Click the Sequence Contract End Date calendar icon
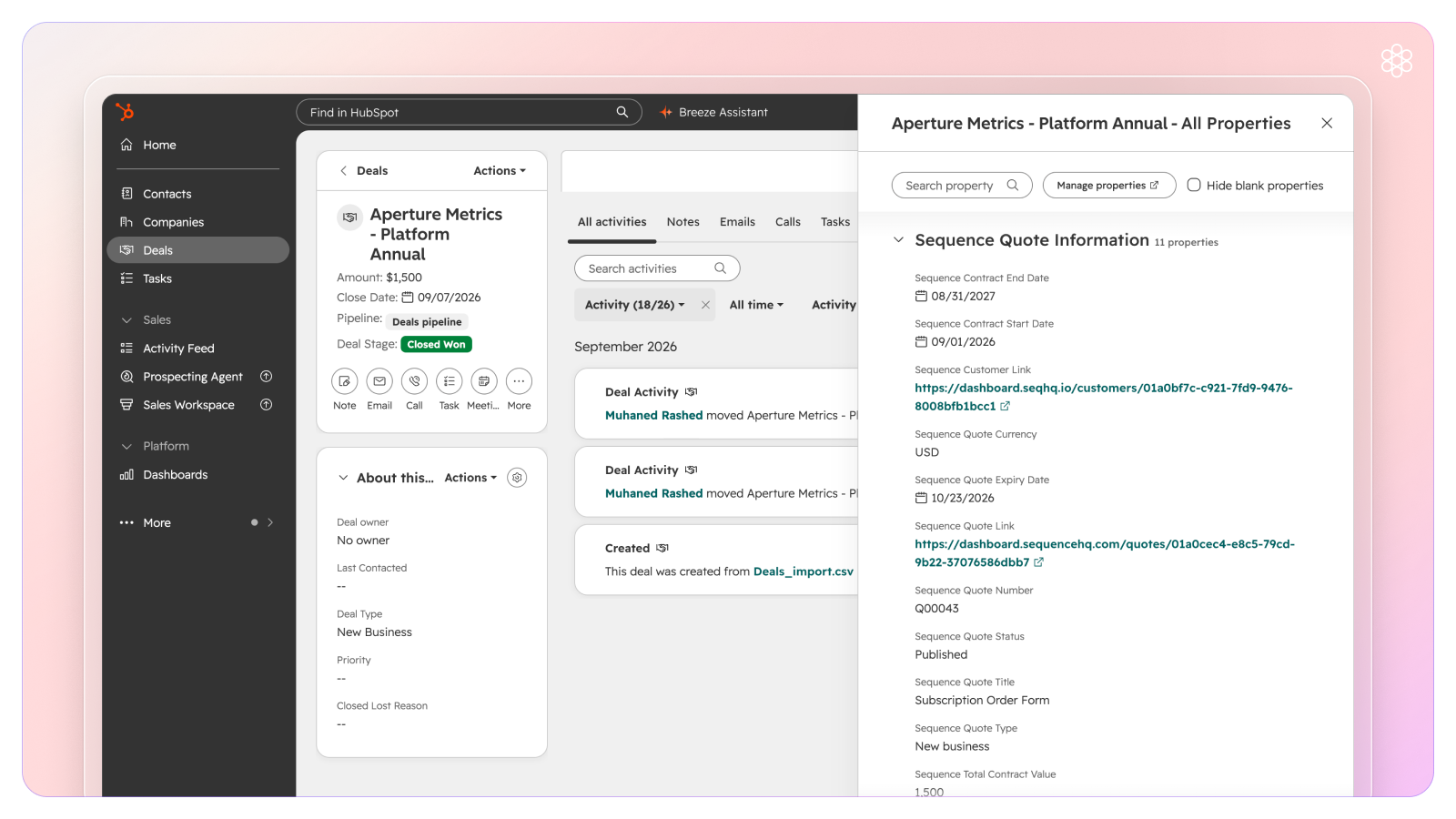 click(921, 297)
